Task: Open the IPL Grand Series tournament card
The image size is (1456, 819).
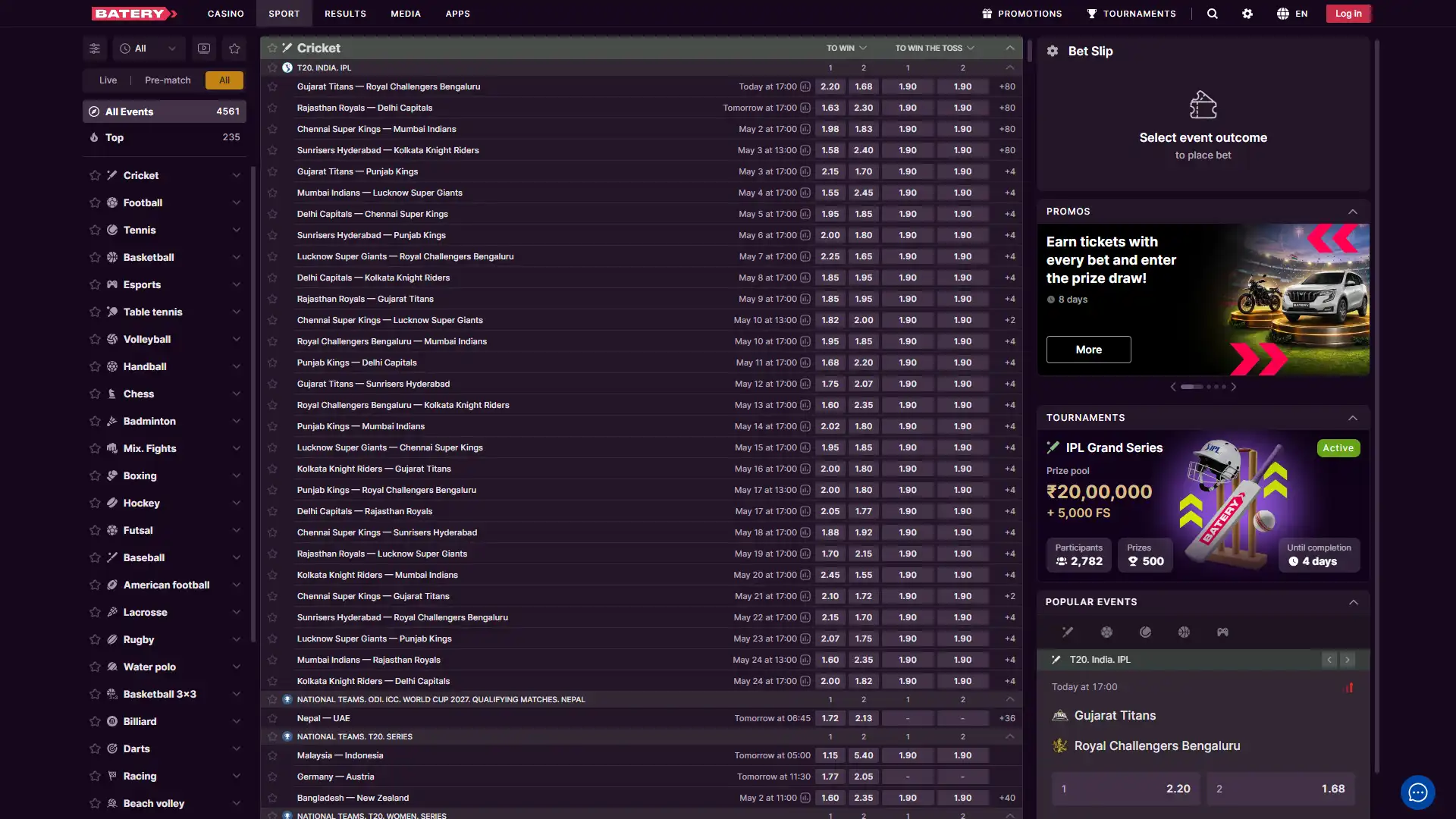Action: tap(1203, 506)
